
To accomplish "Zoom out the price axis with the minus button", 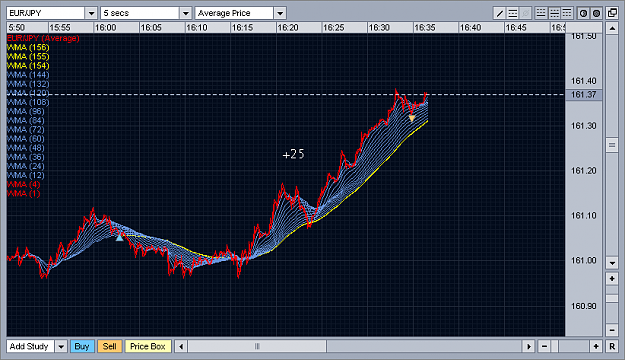I will [x=612, y=330].
